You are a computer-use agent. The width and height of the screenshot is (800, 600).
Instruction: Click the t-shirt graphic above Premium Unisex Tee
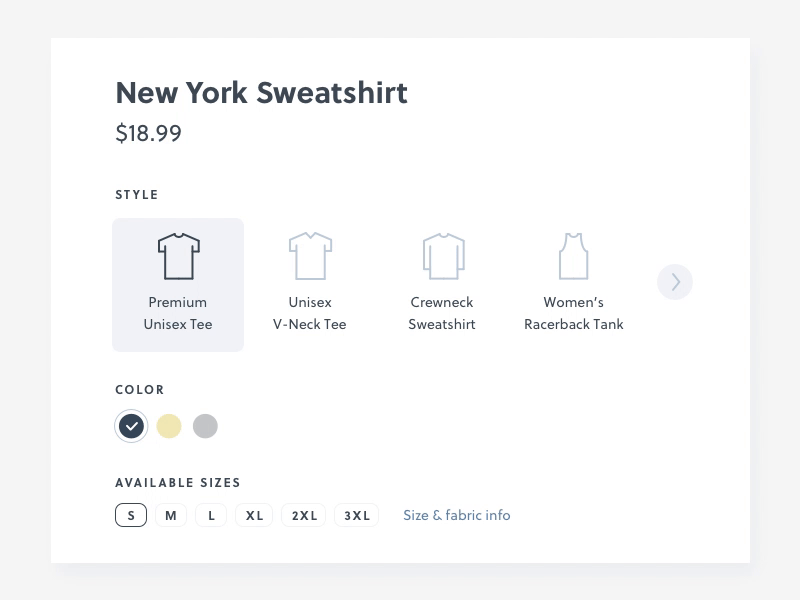coord(178,255)
